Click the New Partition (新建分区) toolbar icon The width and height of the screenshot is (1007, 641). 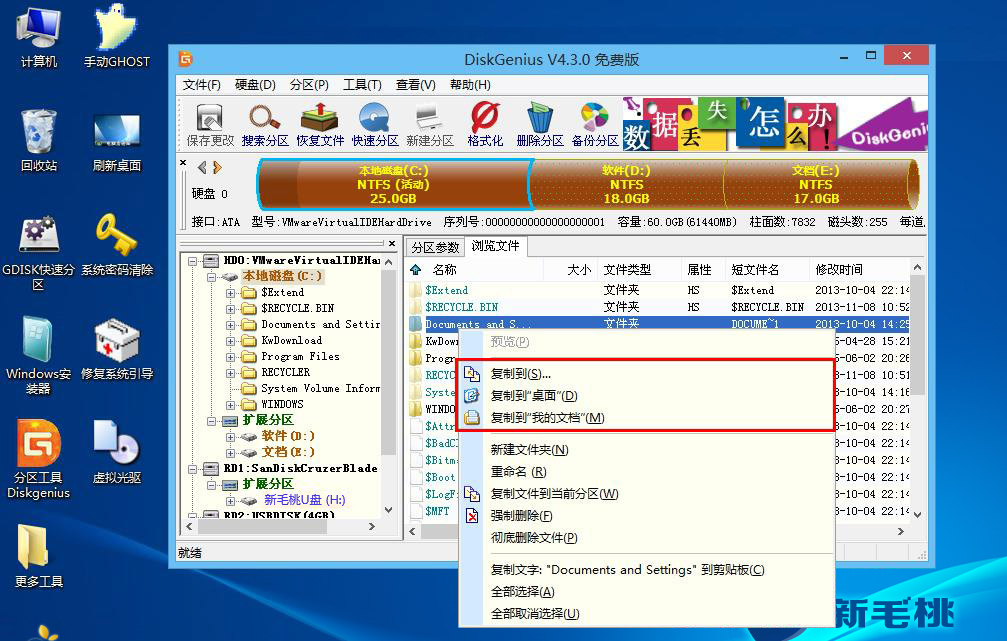[430, 125]
